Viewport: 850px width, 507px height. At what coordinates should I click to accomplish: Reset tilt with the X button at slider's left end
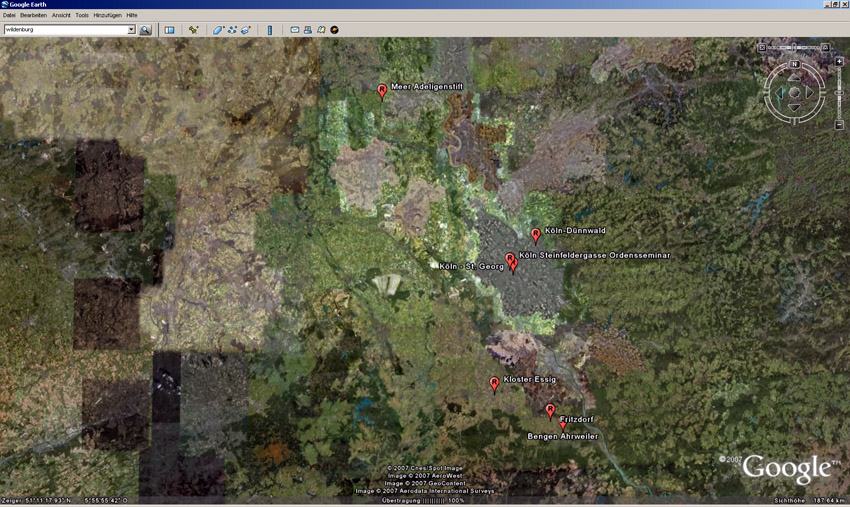(x=762, y=48)
